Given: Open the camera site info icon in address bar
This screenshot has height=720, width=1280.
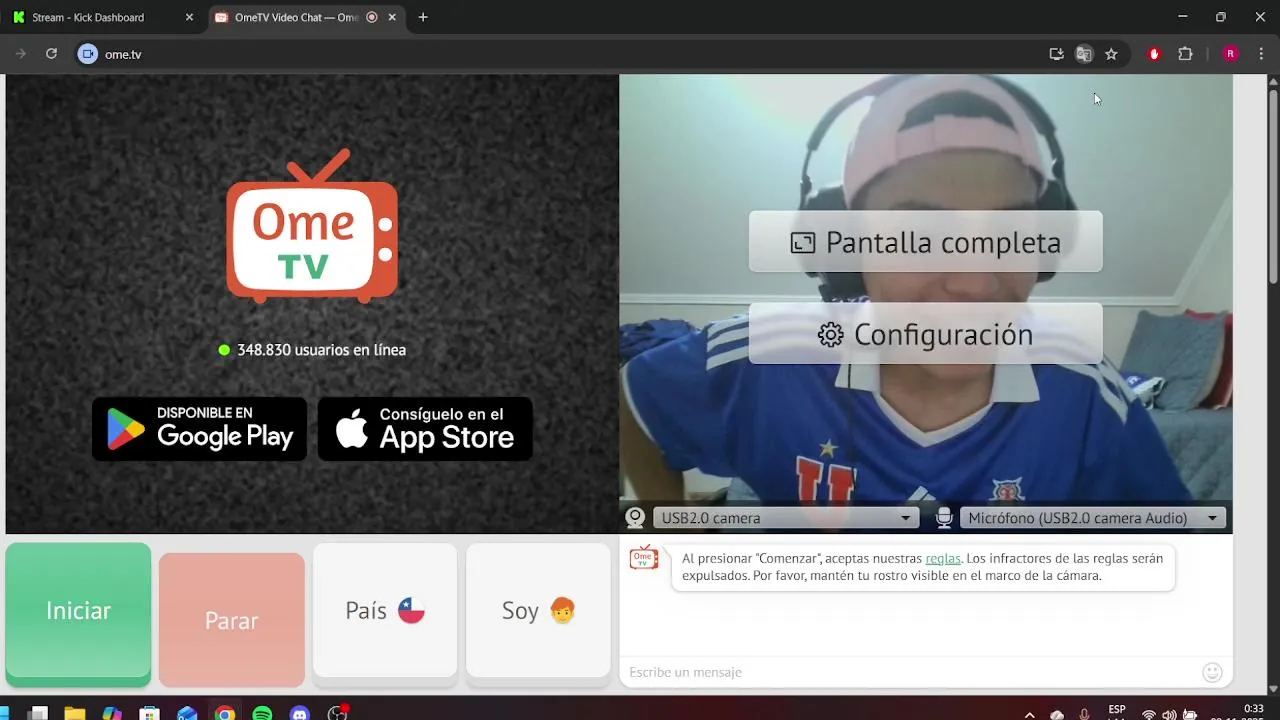Looking at the screenshot, I should 88,54.
